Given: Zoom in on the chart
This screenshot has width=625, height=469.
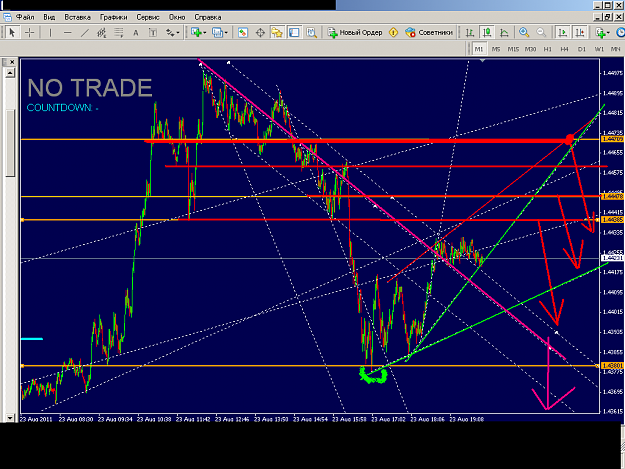Looking at the screenshot, I should click(524, 33).
